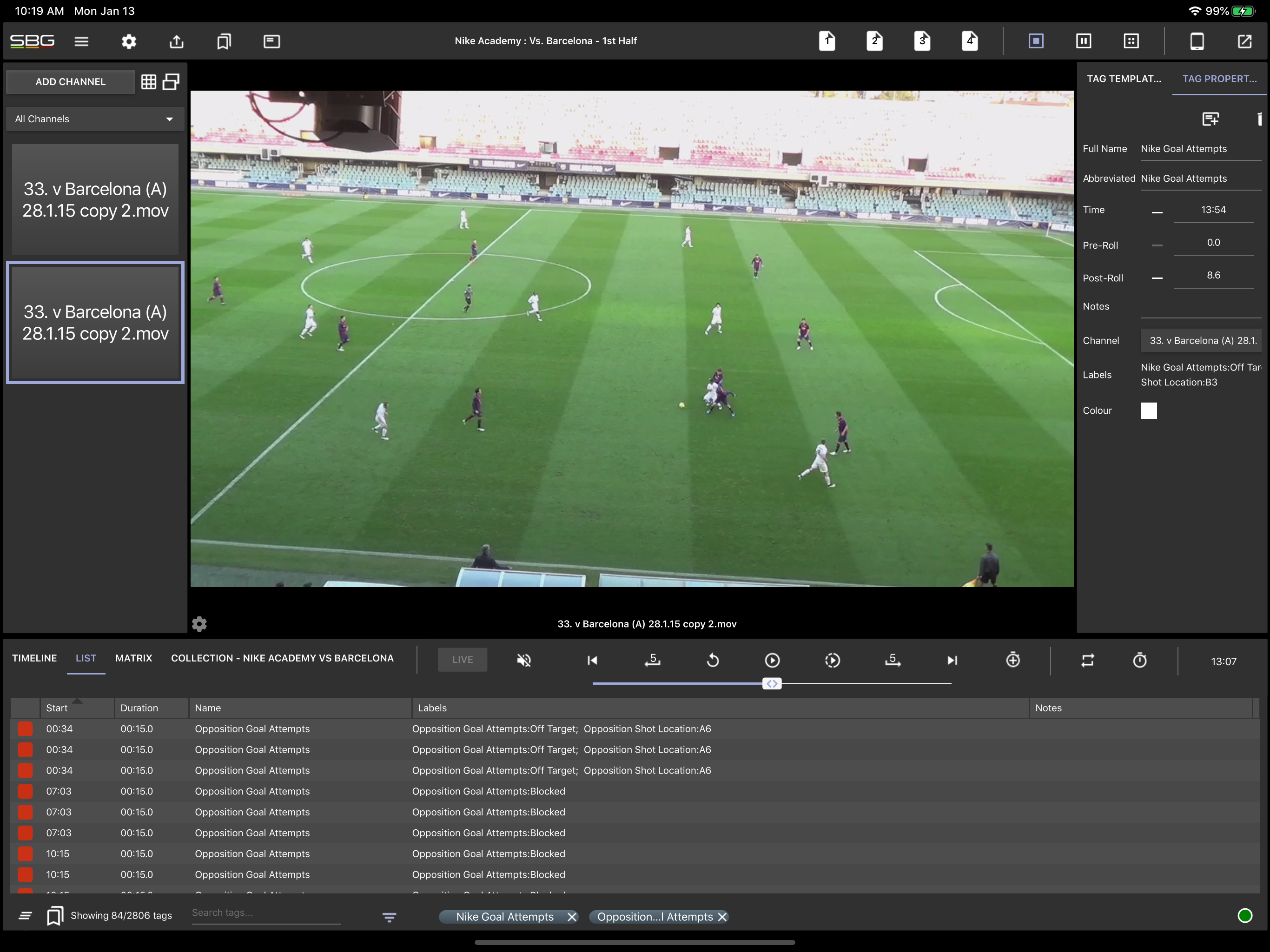Open Collection - Nike Academy vs Barcelona tab
Image resolution: width=1270 pixels, height=952 pixels.
pos(282,658)
